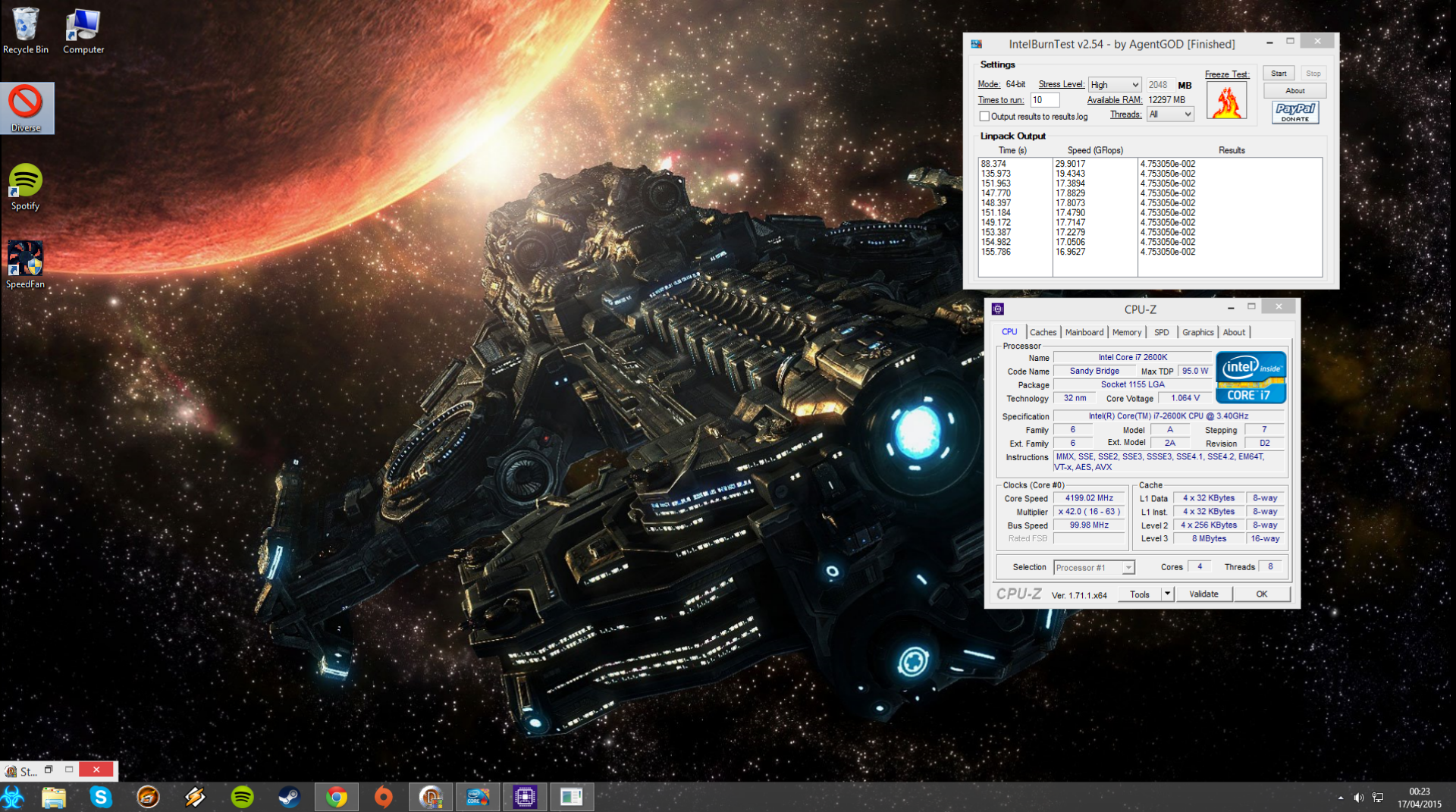Click the PayPal Donate image button

[1295, 112]
